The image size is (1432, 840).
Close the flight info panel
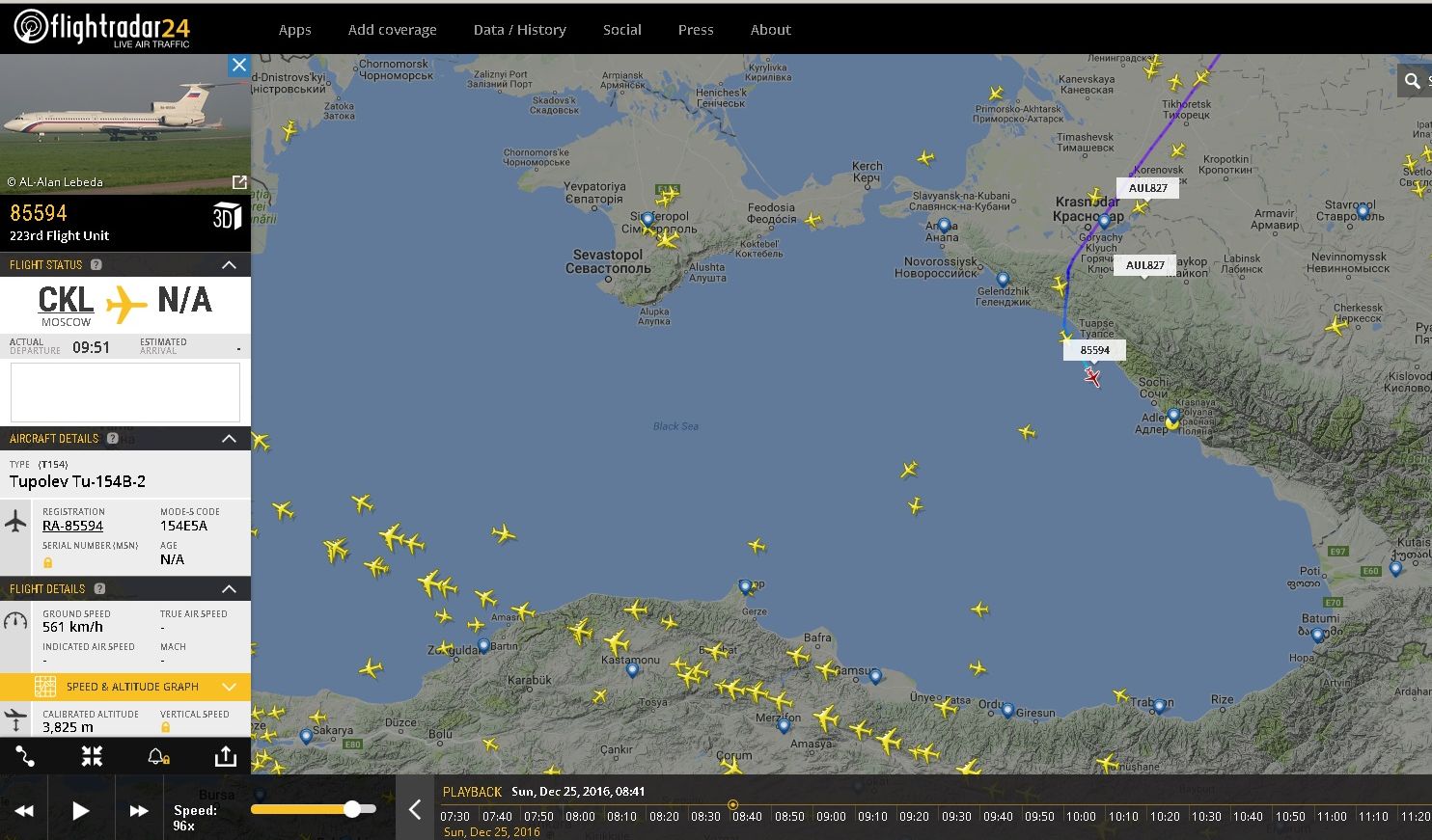(238, 65)
